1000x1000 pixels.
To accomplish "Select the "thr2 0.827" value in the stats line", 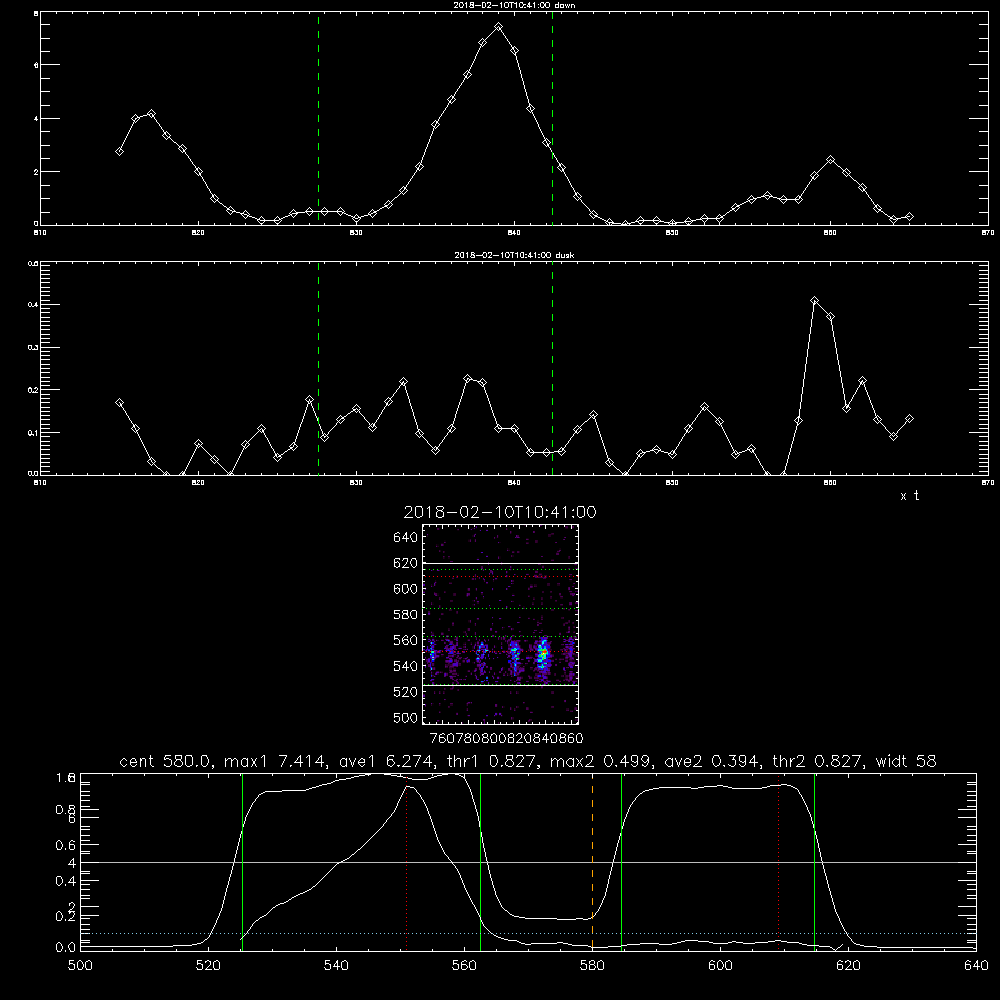I will (x=818, y=761).
